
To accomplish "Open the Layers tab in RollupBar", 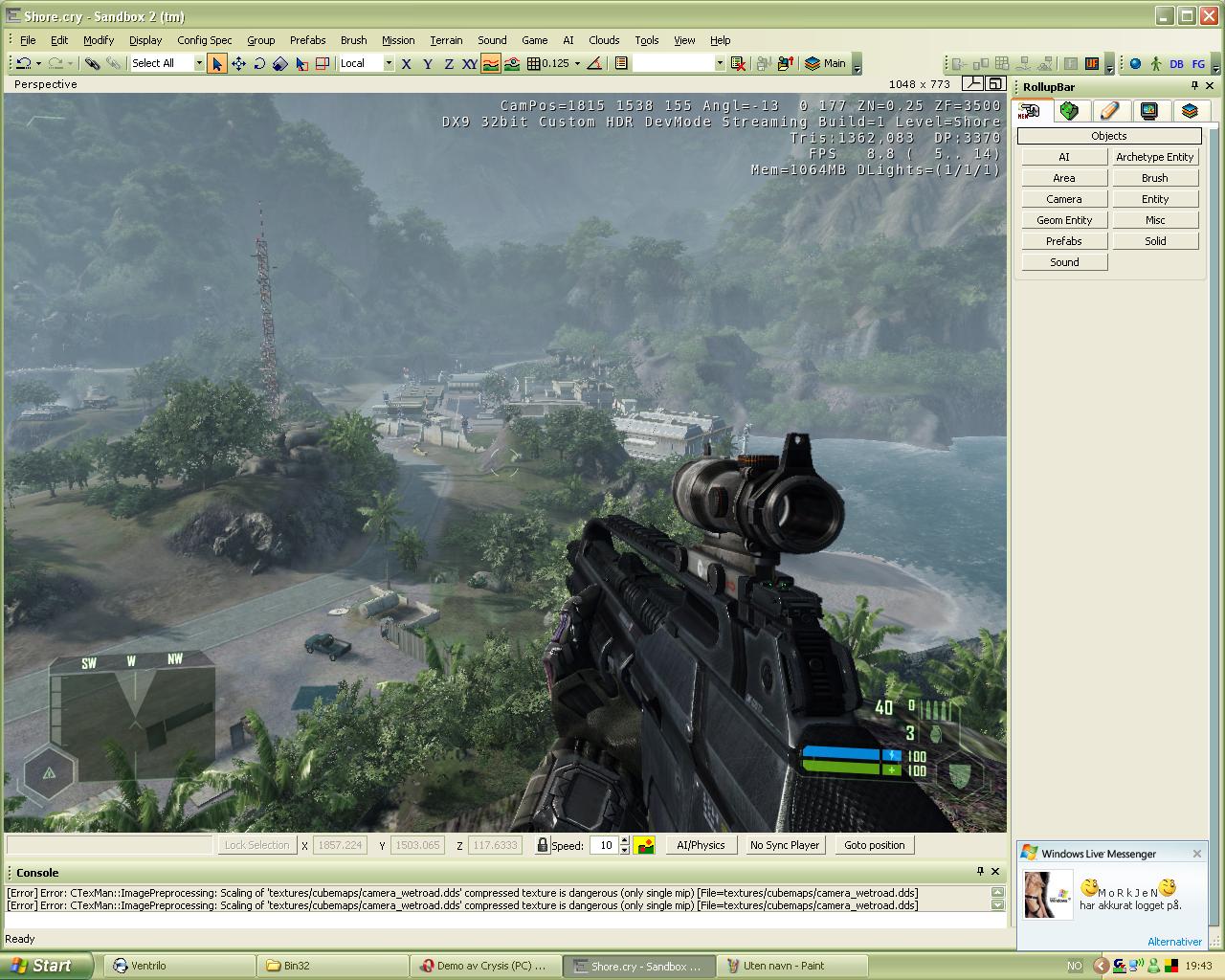I will [1190, 111].
